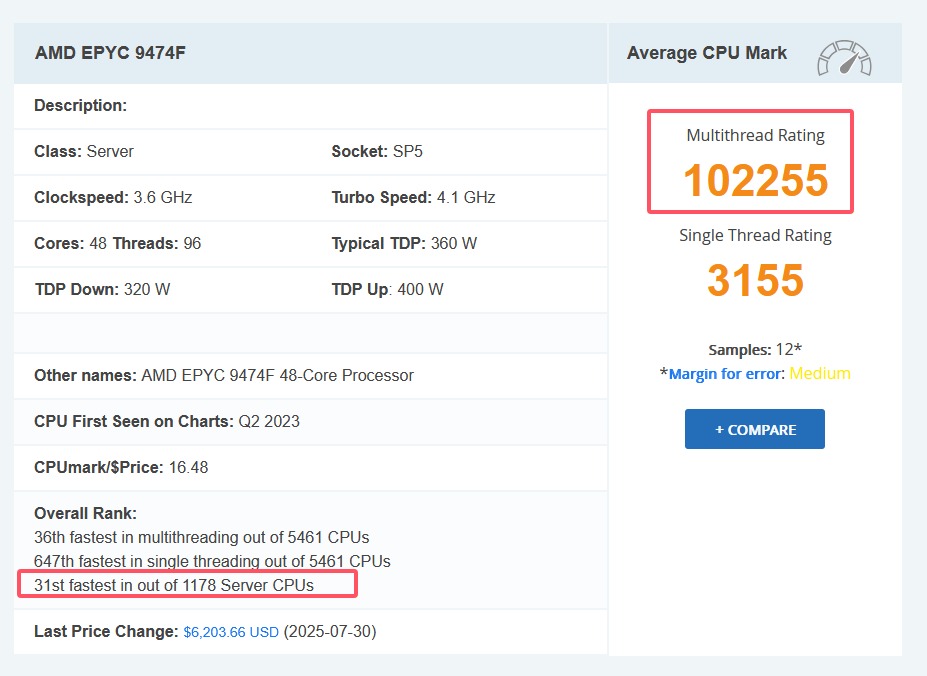This screenshot has width=927, height=676.
Task: Click the Samples: 12* text
Action: pos(755,350)
